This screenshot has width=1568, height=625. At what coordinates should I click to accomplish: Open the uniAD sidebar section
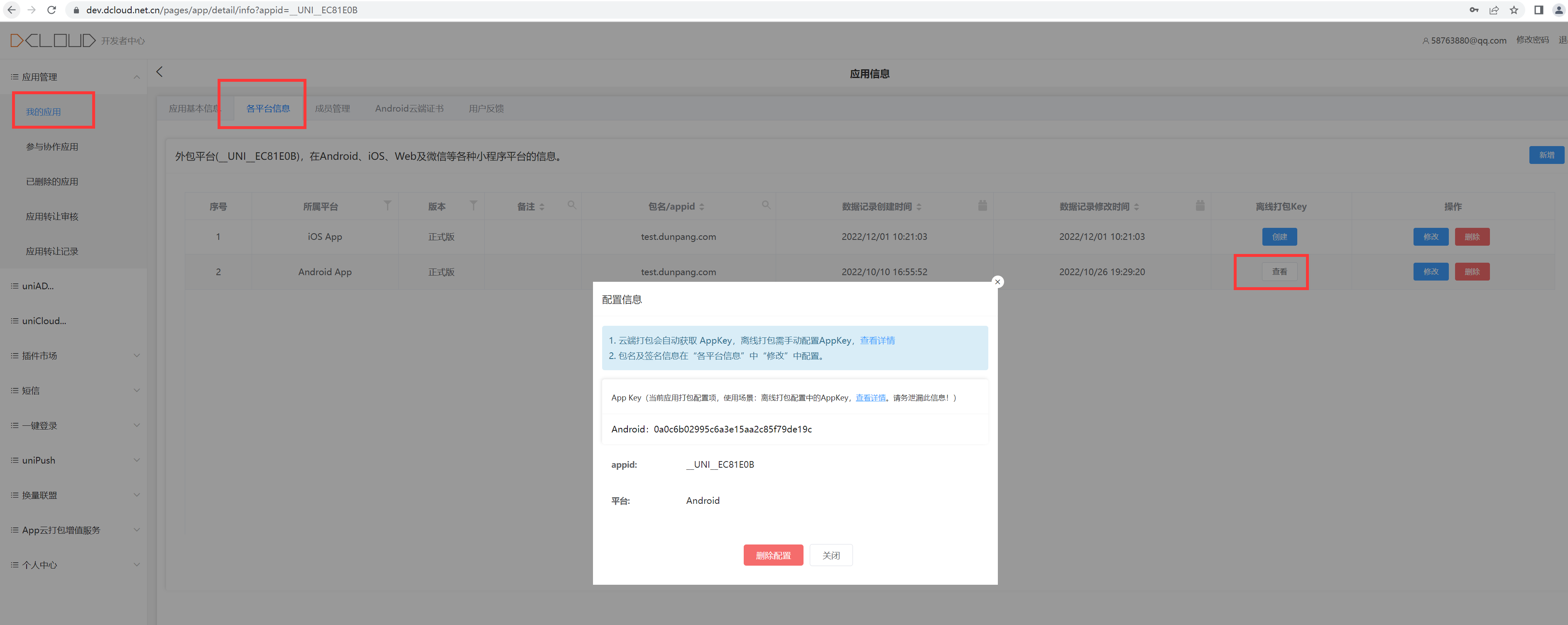pyautogui.click(x=73, y=286)
